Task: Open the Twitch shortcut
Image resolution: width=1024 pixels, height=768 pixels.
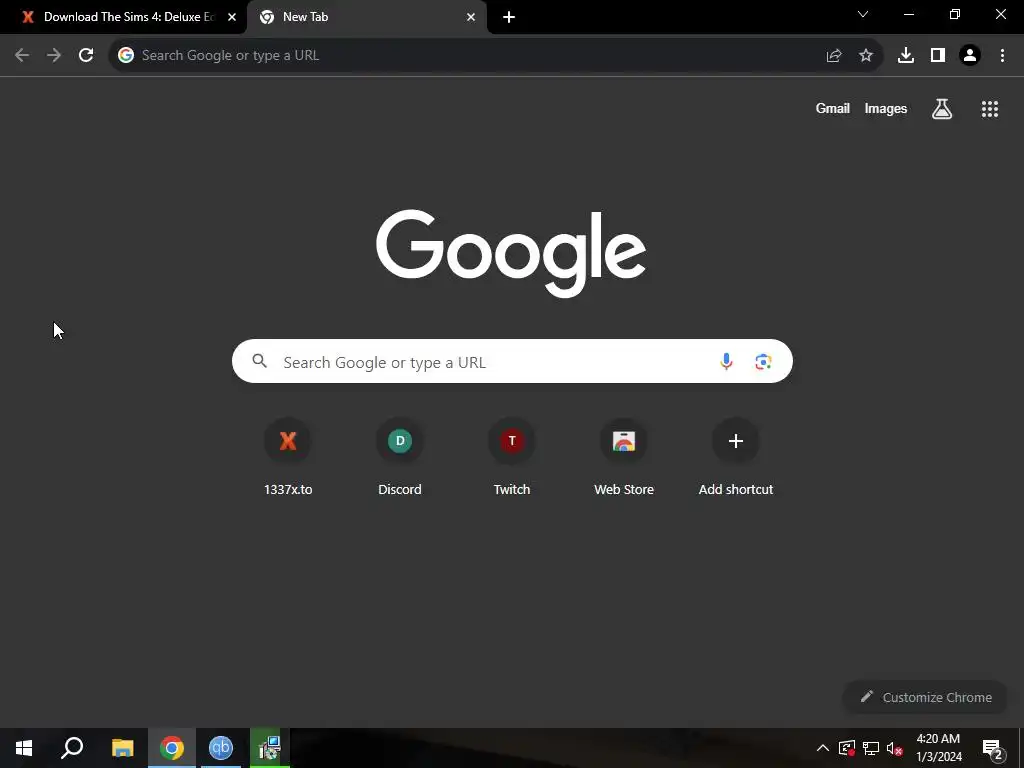Action: 512,456
